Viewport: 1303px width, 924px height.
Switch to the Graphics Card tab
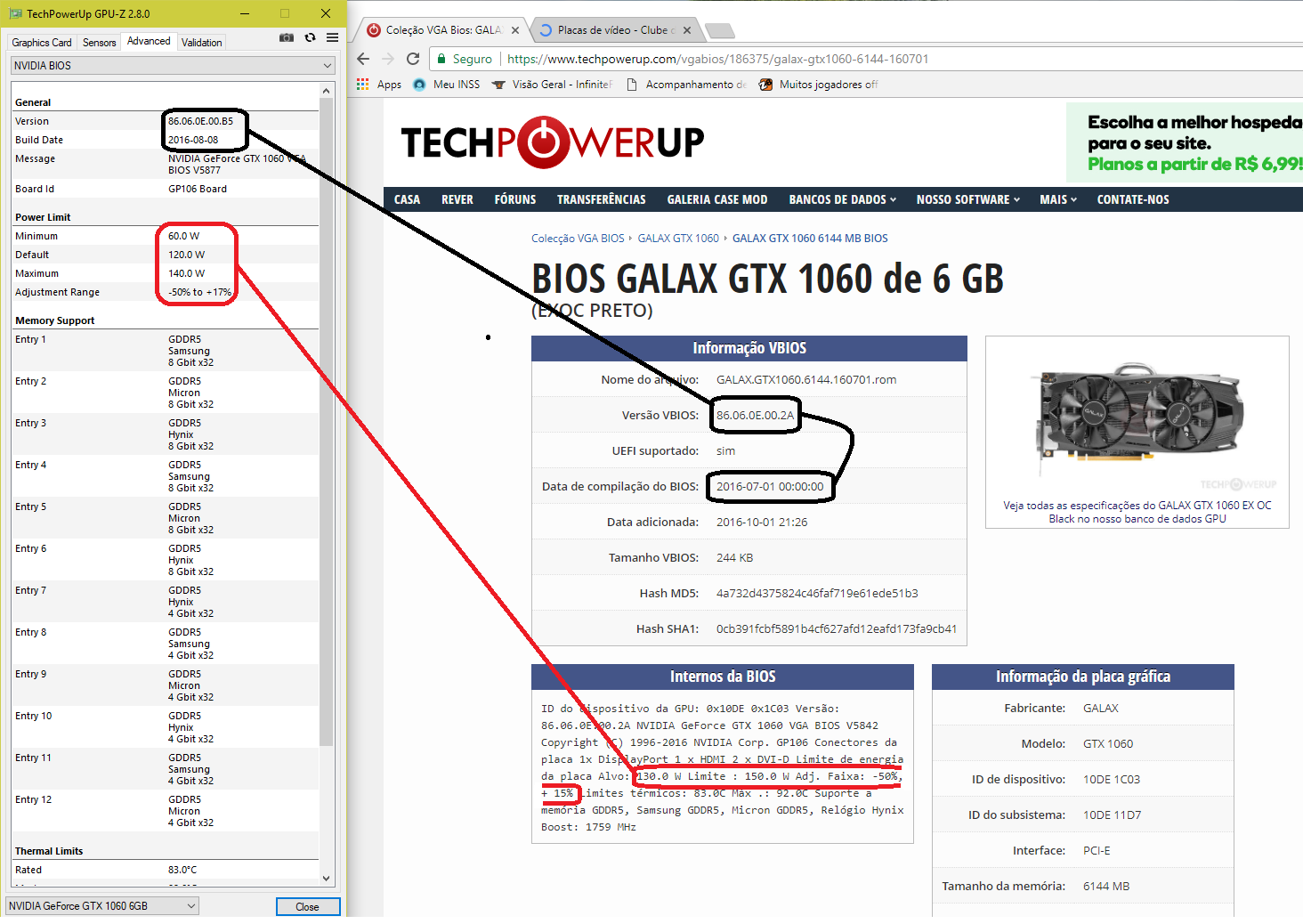point(42,42)
